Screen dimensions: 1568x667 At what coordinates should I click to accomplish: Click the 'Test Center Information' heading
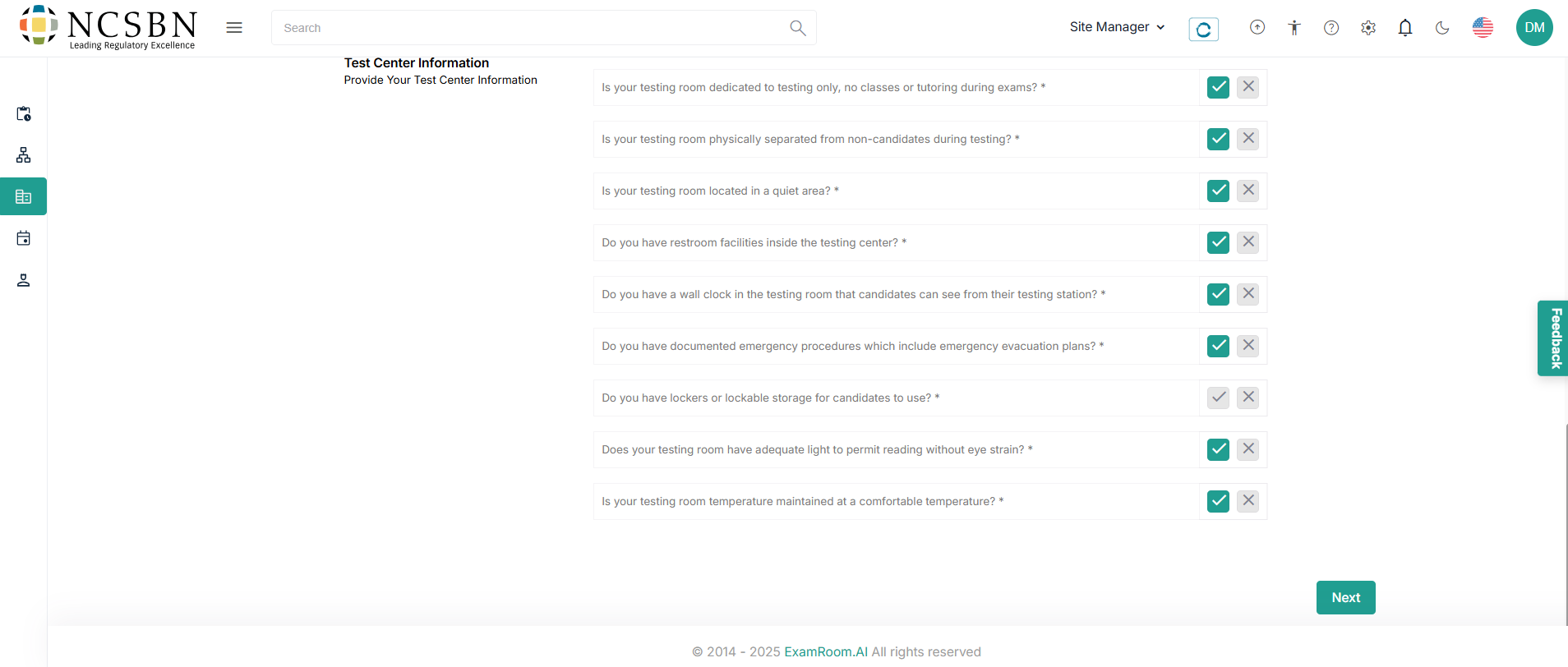click(x=417, y=63)
